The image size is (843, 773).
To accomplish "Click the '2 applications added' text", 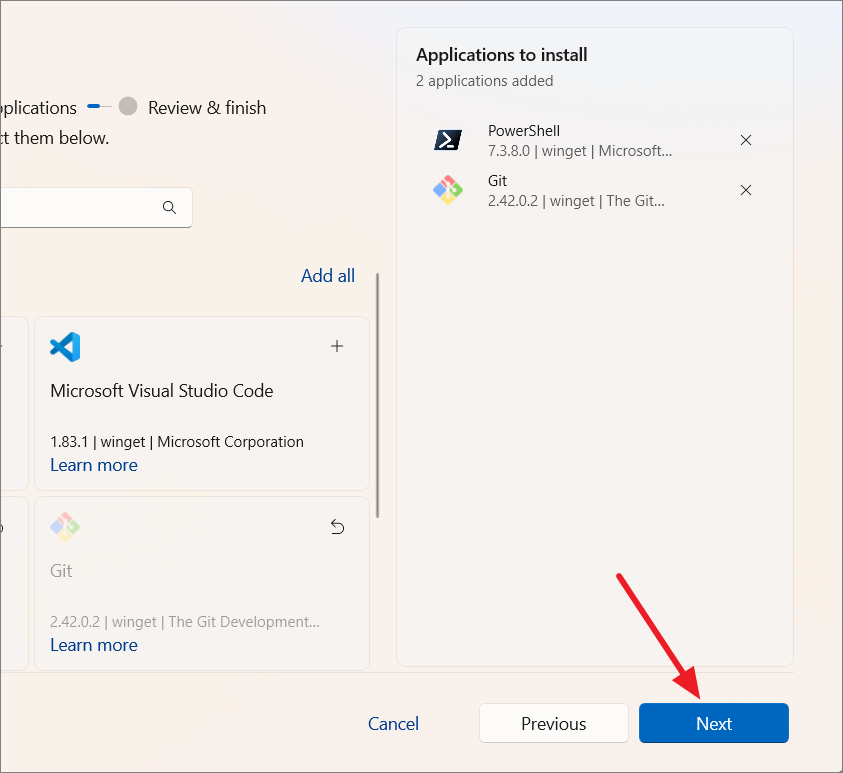I will pos(484,81).
